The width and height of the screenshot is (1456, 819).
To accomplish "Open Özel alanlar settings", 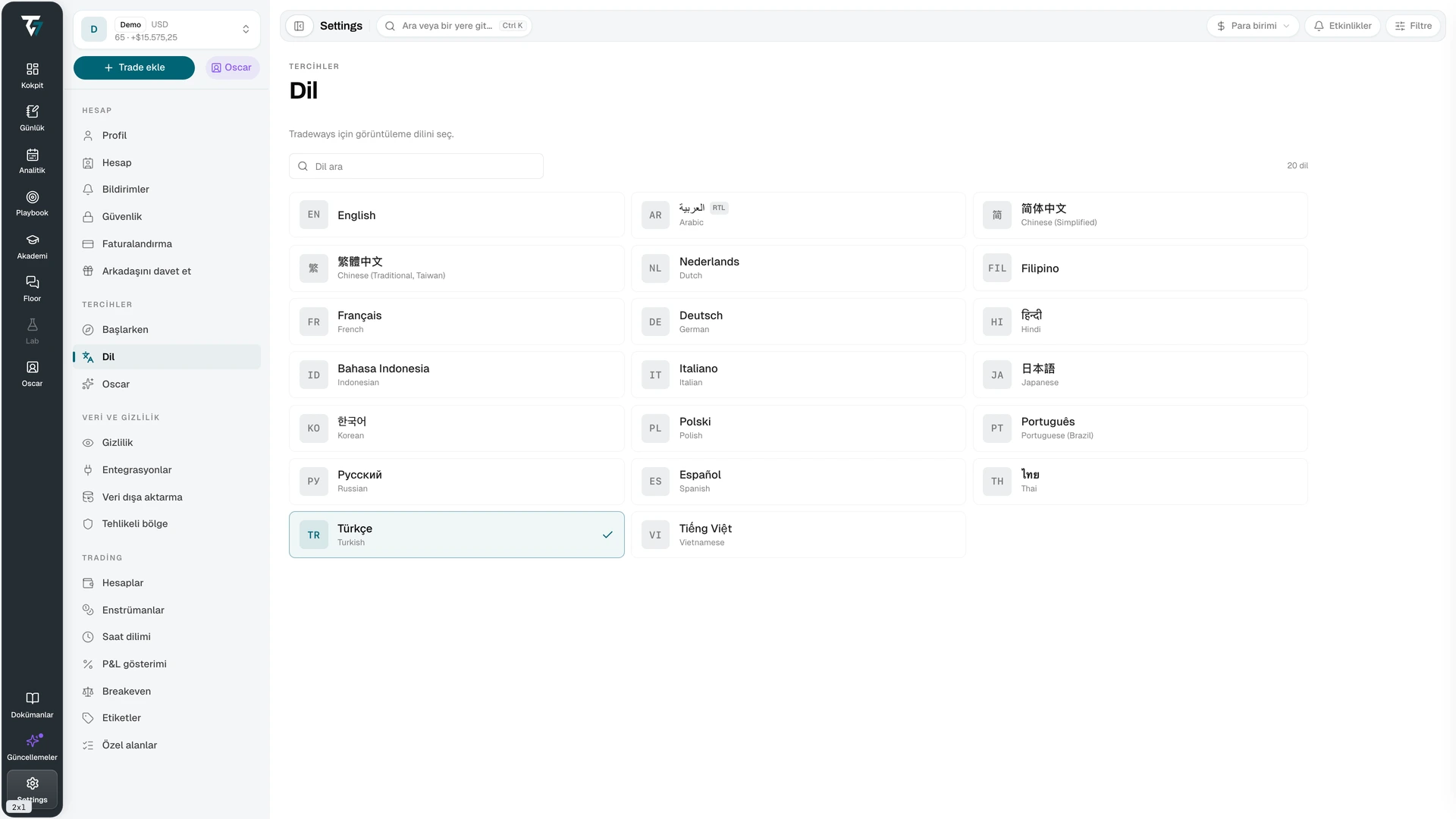I will (x=167, y=745).
